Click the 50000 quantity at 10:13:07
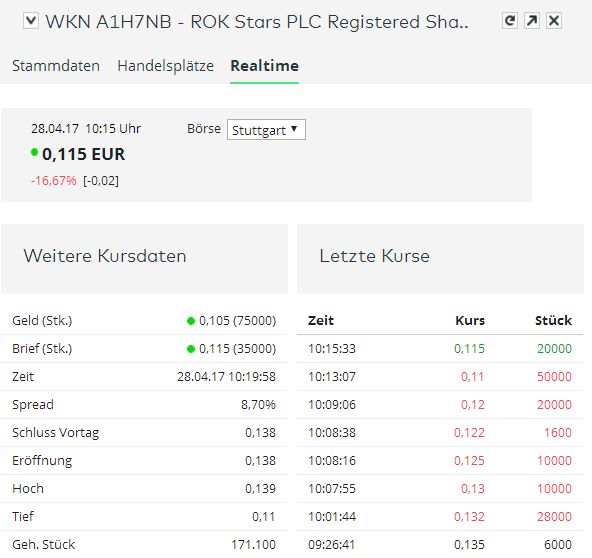This screenshot has height=558, width=592. (555, 376)
